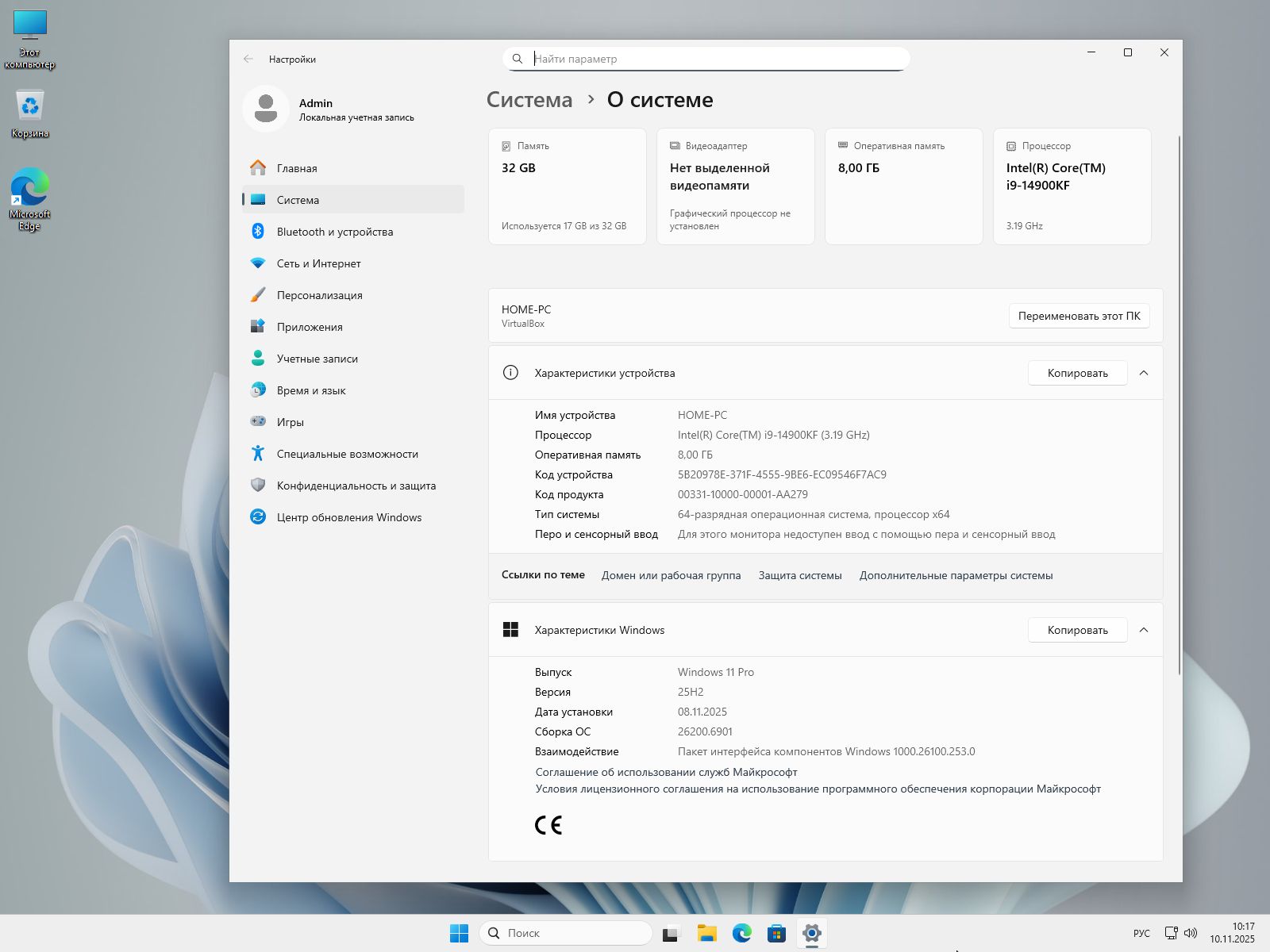Click the Windows Update sync icon
Screen dimensions: 1270x952
click(x=258, y=517)
